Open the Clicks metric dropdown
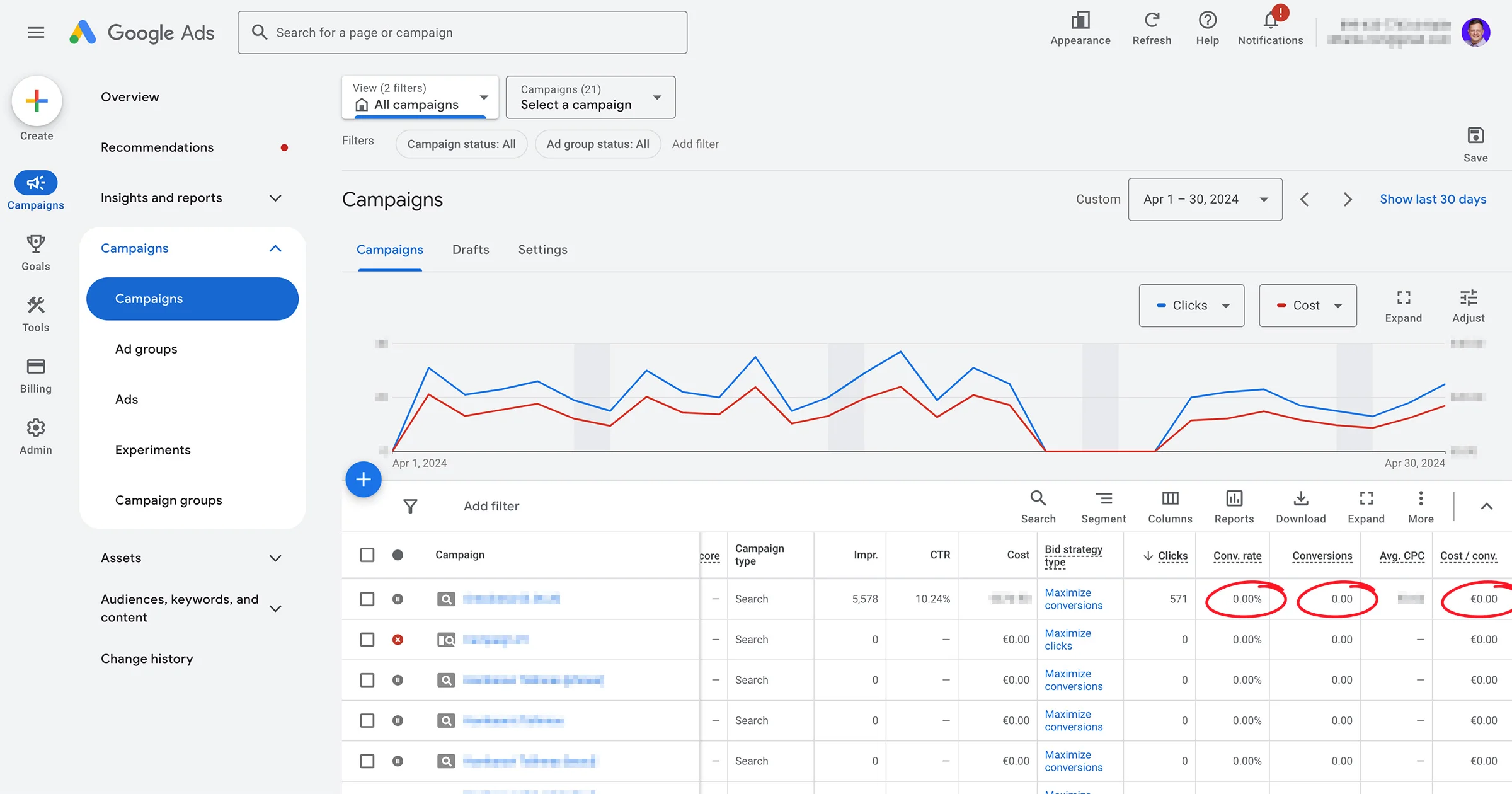The height and width of the screenshot is (794, 1512). [1191, 306]
